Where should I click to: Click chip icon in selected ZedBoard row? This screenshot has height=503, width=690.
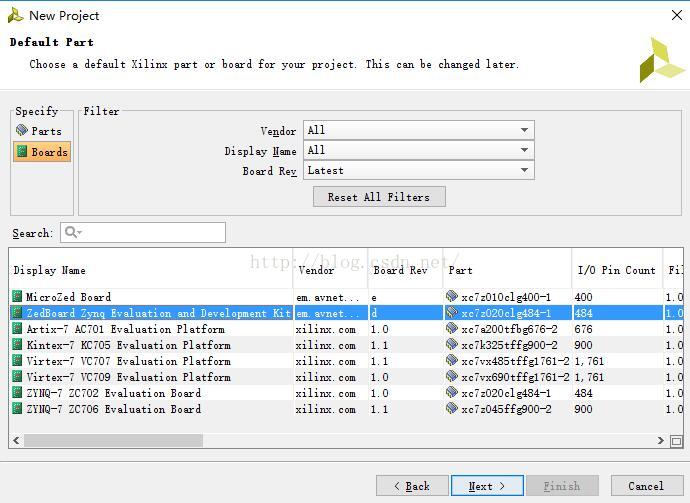click(x=452, y=312)
